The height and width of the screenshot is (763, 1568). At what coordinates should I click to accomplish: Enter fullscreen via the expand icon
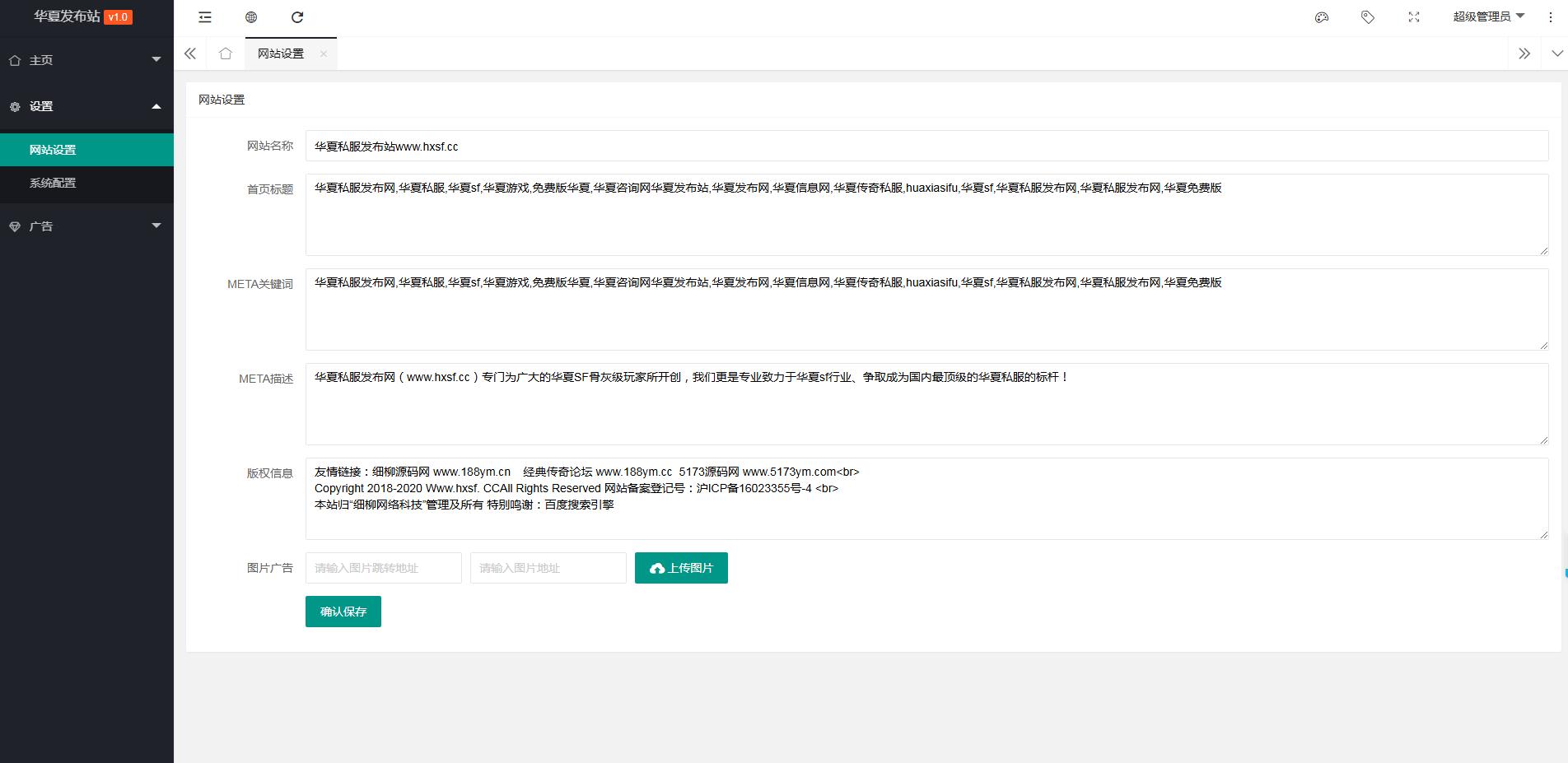point(1414,16)
